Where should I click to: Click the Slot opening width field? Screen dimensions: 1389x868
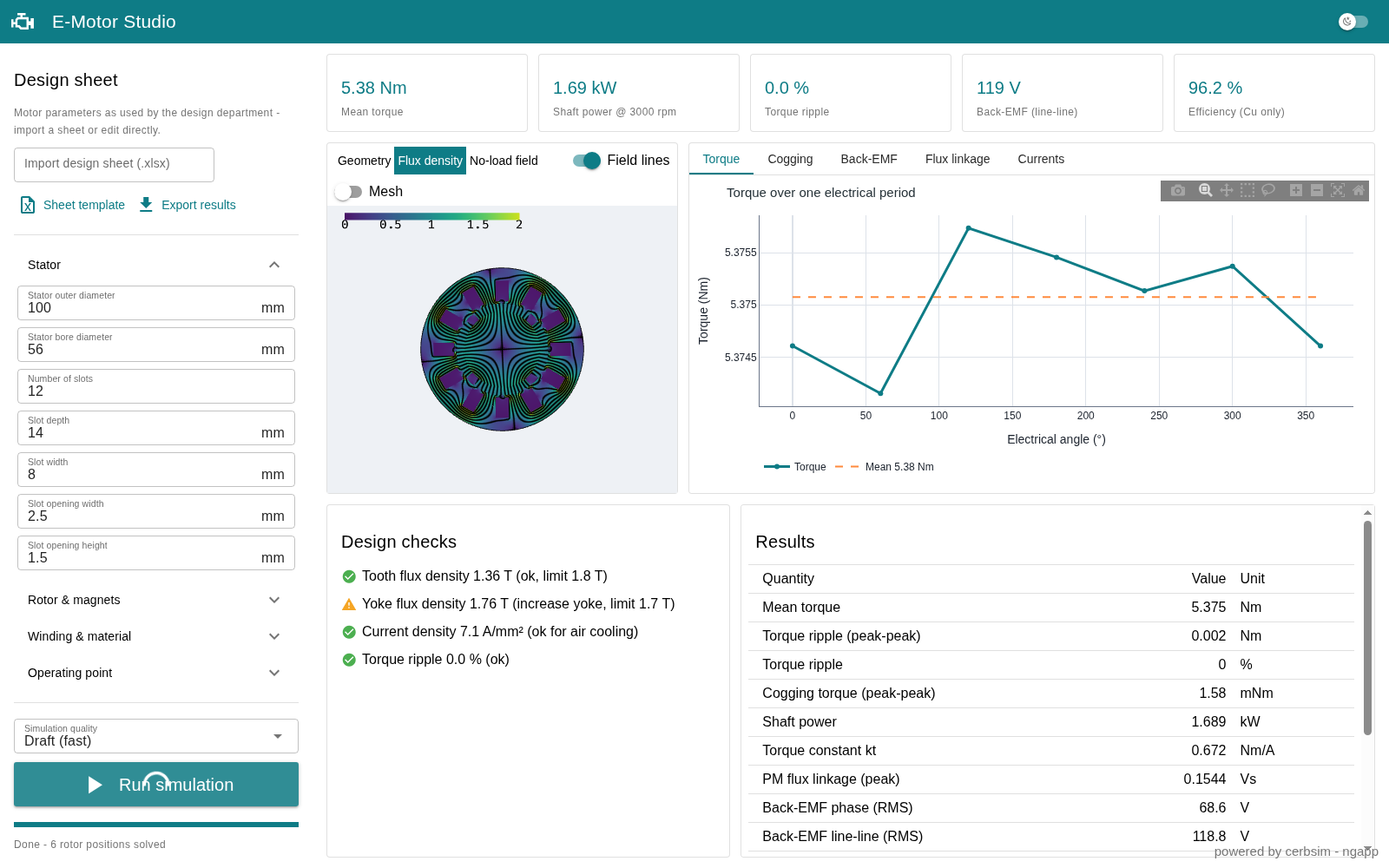[x=156, y=511]
